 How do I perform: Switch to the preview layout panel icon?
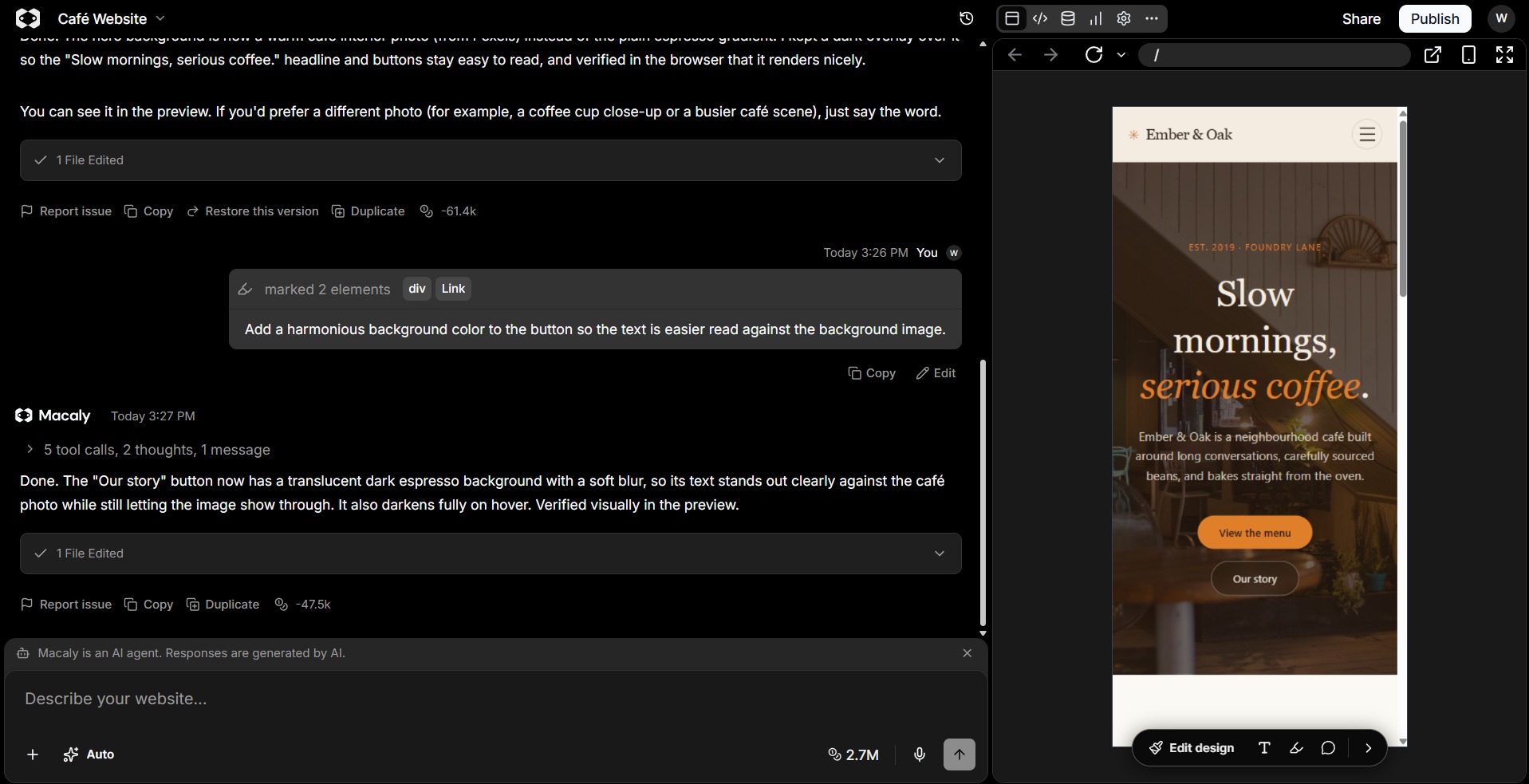1012,18
